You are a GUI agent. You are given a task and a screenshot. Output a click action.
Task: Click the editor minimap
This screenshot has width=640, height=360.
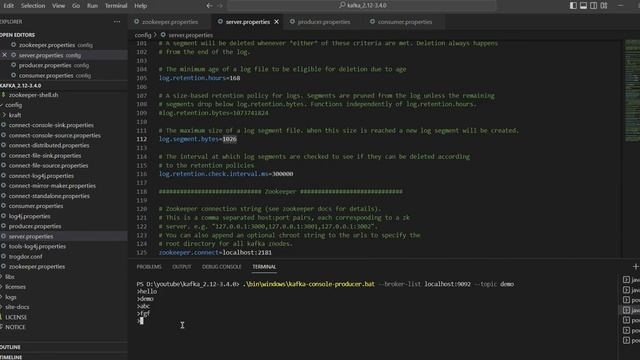pos(632,91)
